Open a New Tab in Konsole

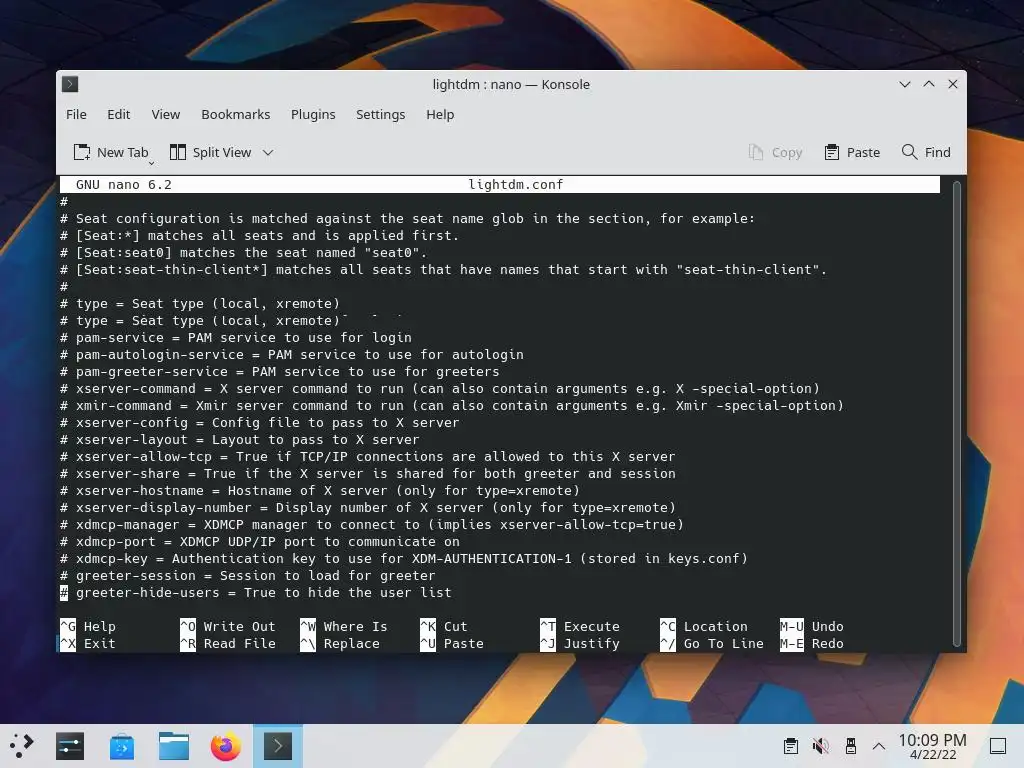click(x=111, y=152)
